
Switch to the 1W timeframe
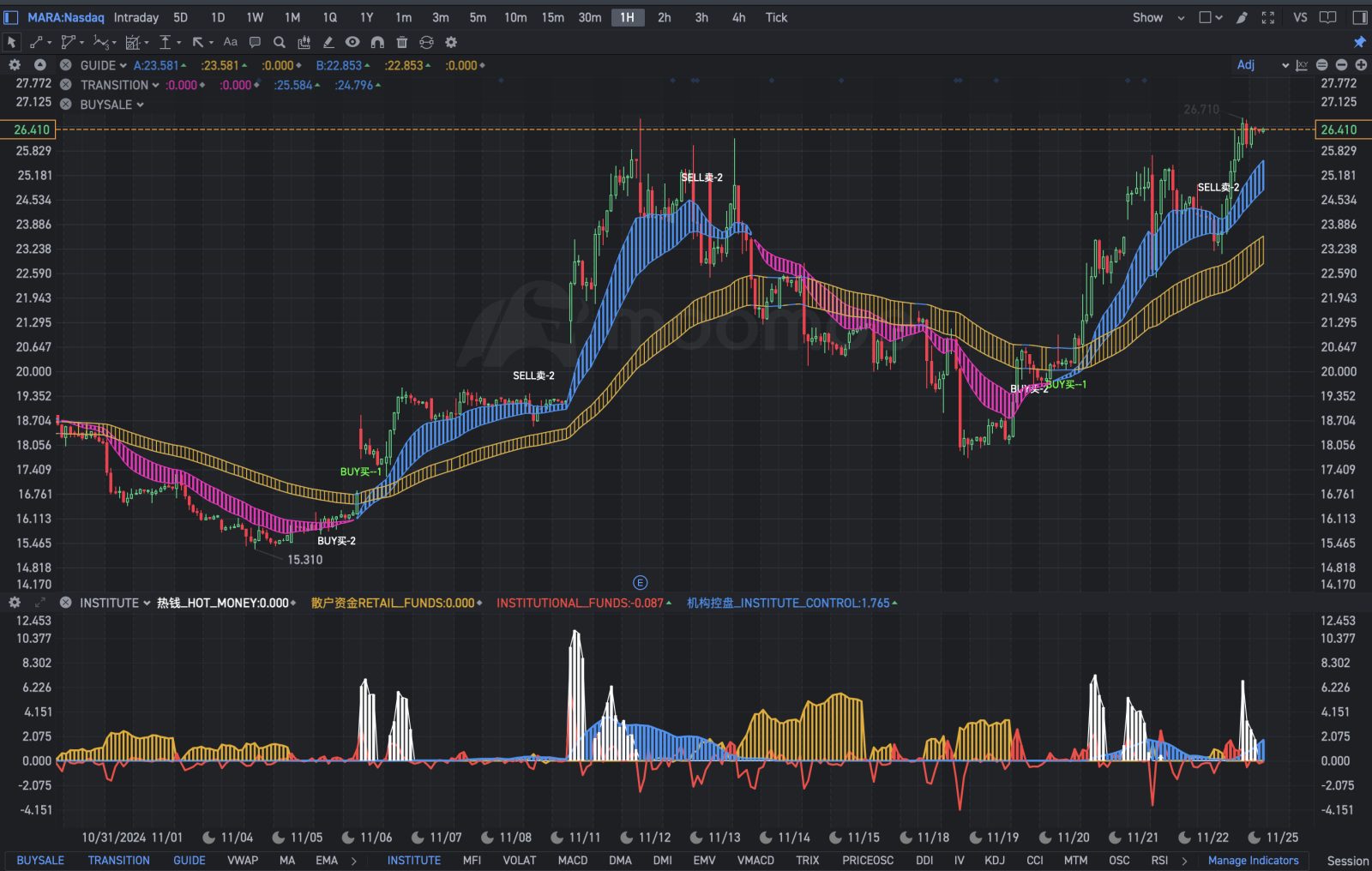click(x=255, y=17)
